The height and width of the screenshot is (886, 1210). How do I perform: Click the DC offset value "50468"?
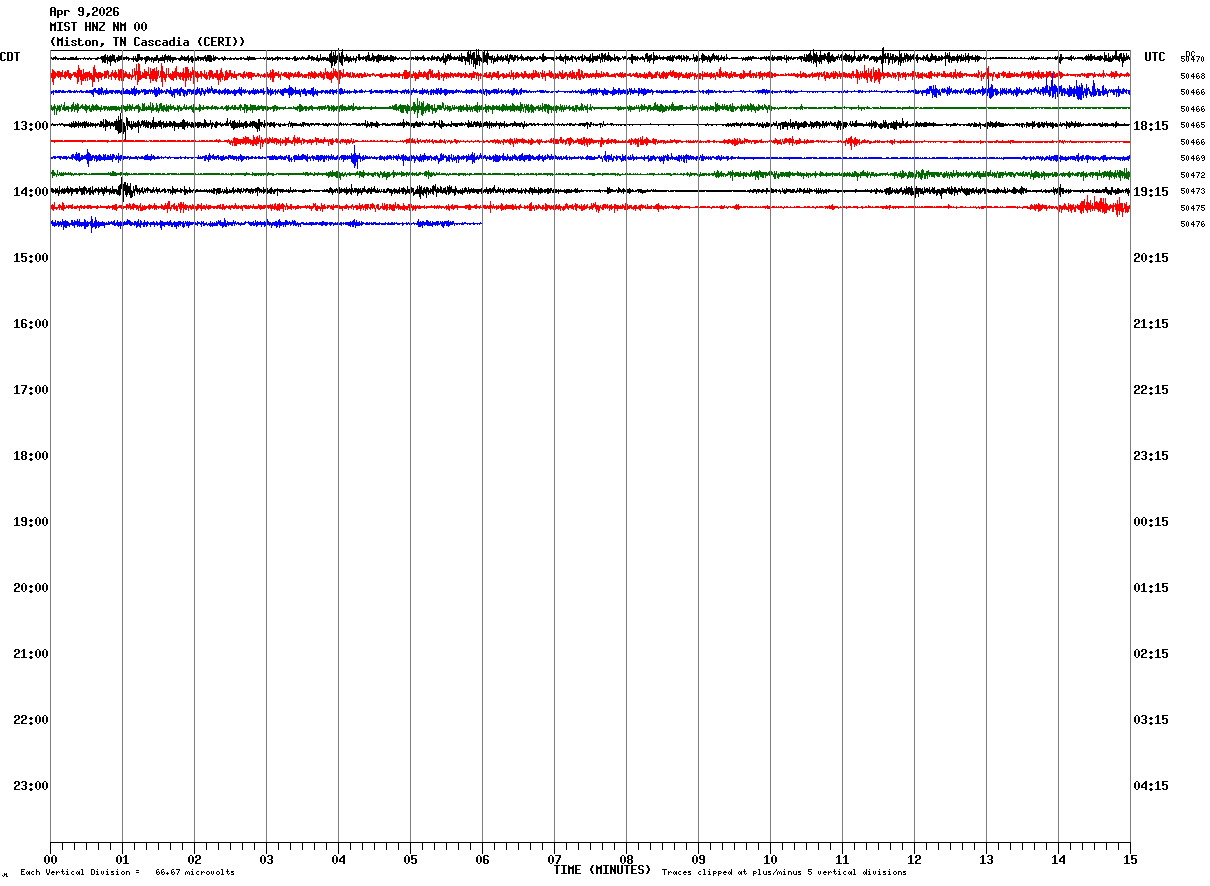(1193, 76)
